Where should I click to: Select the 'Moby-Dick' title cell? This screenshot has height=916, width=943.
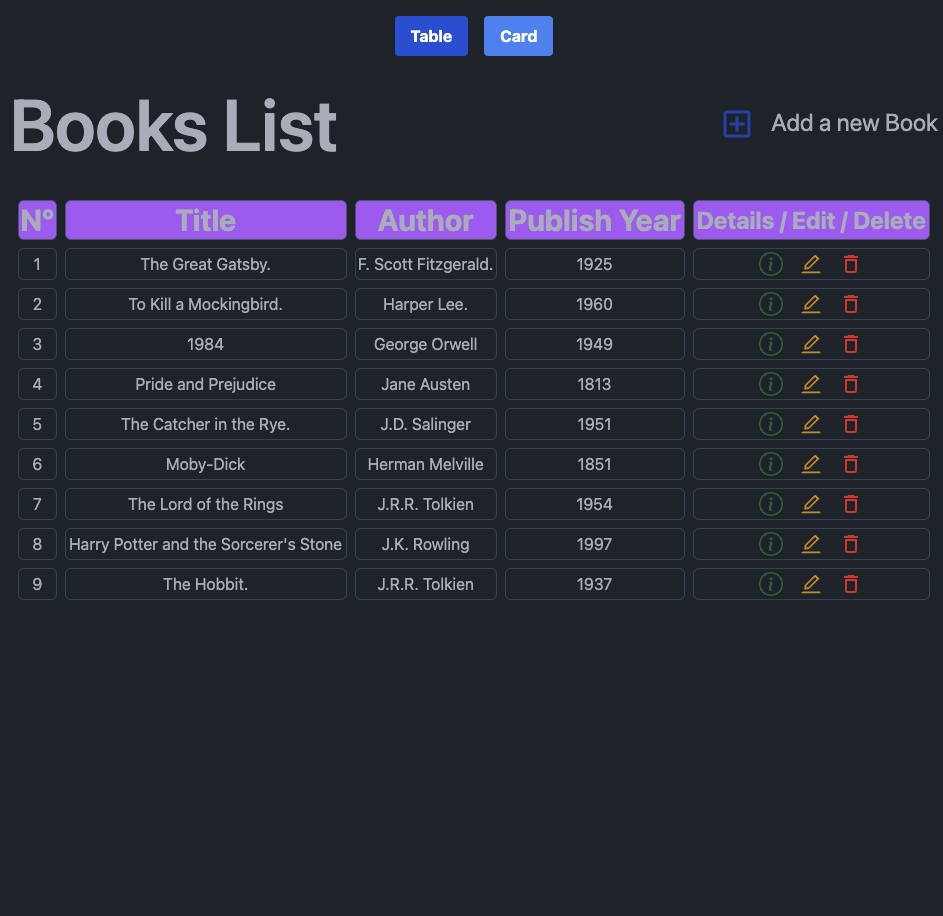pos(206,464)
